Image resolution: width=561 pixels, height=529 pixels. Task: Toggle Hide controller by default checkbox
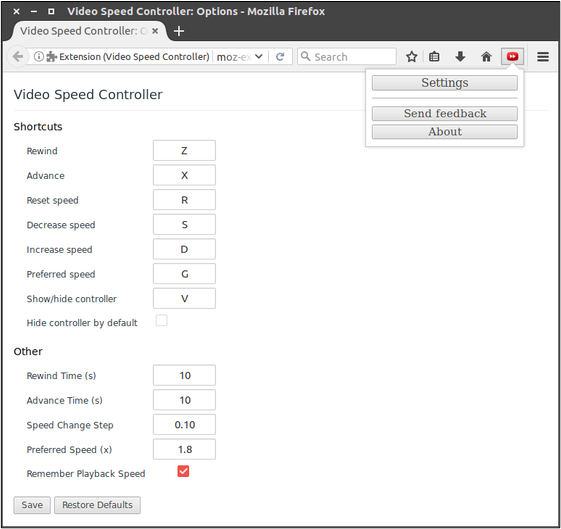[x=161, y=320]
